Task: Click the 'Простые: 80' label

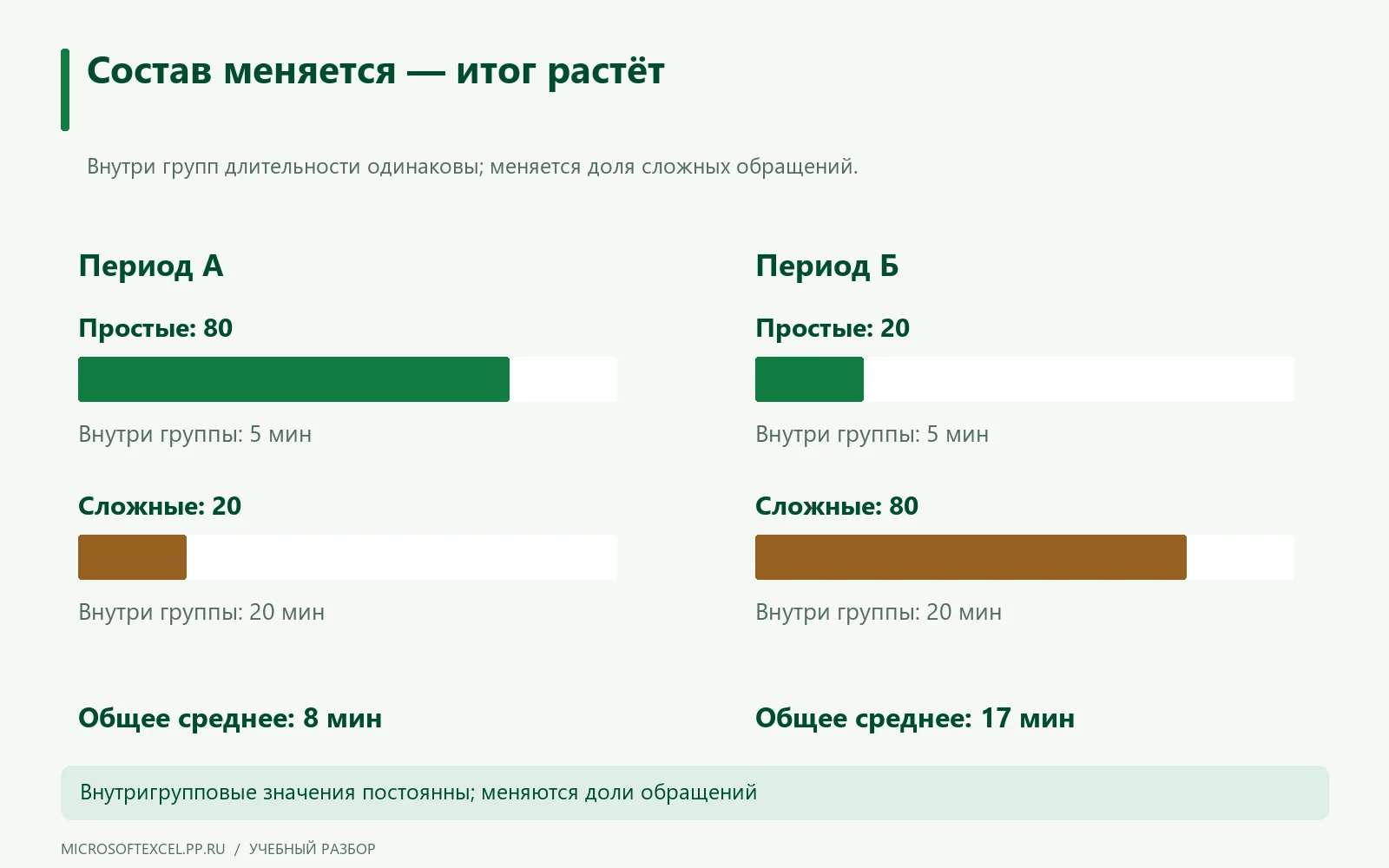Action: (x=155, y=328)
